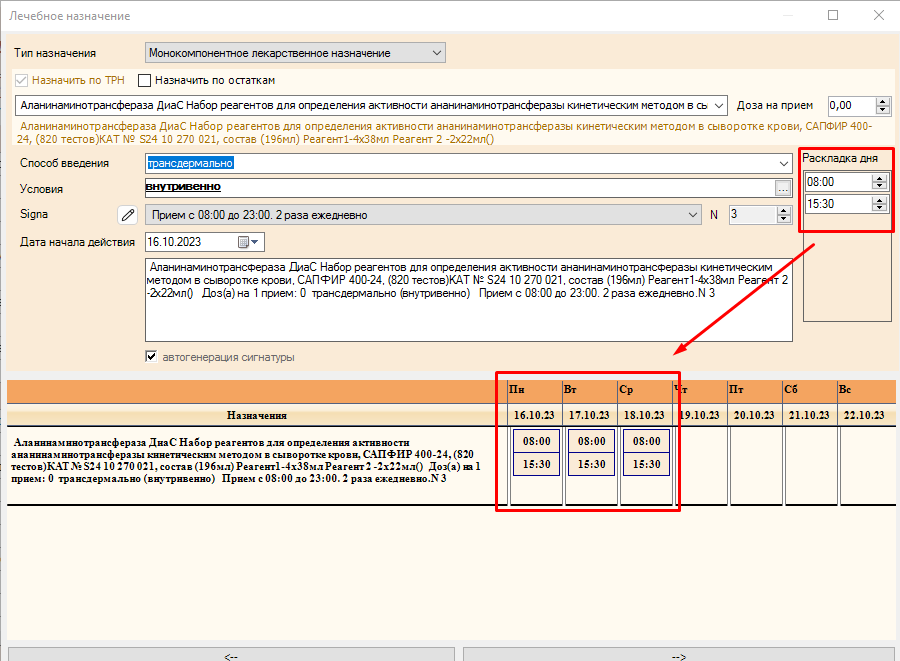Click the 17.10.23 date cell

point(590,415)
